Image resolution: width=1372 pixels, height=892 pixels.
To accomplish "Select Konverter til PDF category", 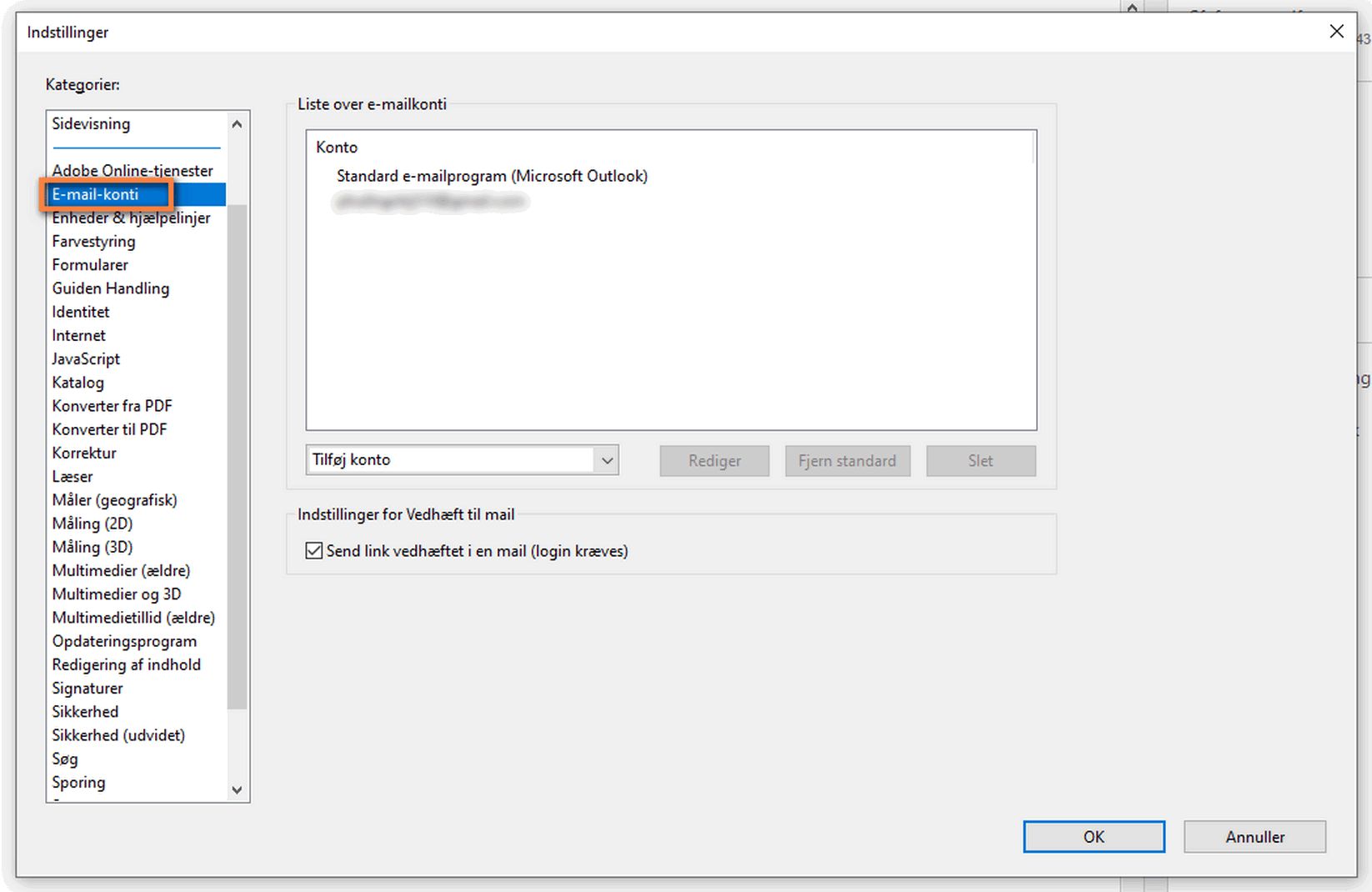I will pyautogui.click(x=109, y=429).
